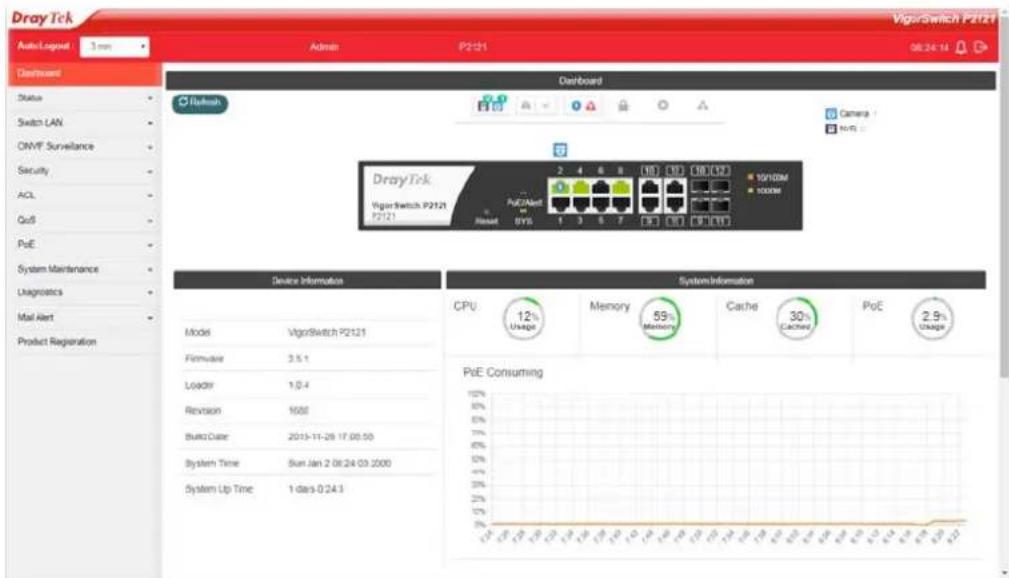The image size is (1009, 578).
Task: Click the PoE usage gauge
Action: point(932,318)
